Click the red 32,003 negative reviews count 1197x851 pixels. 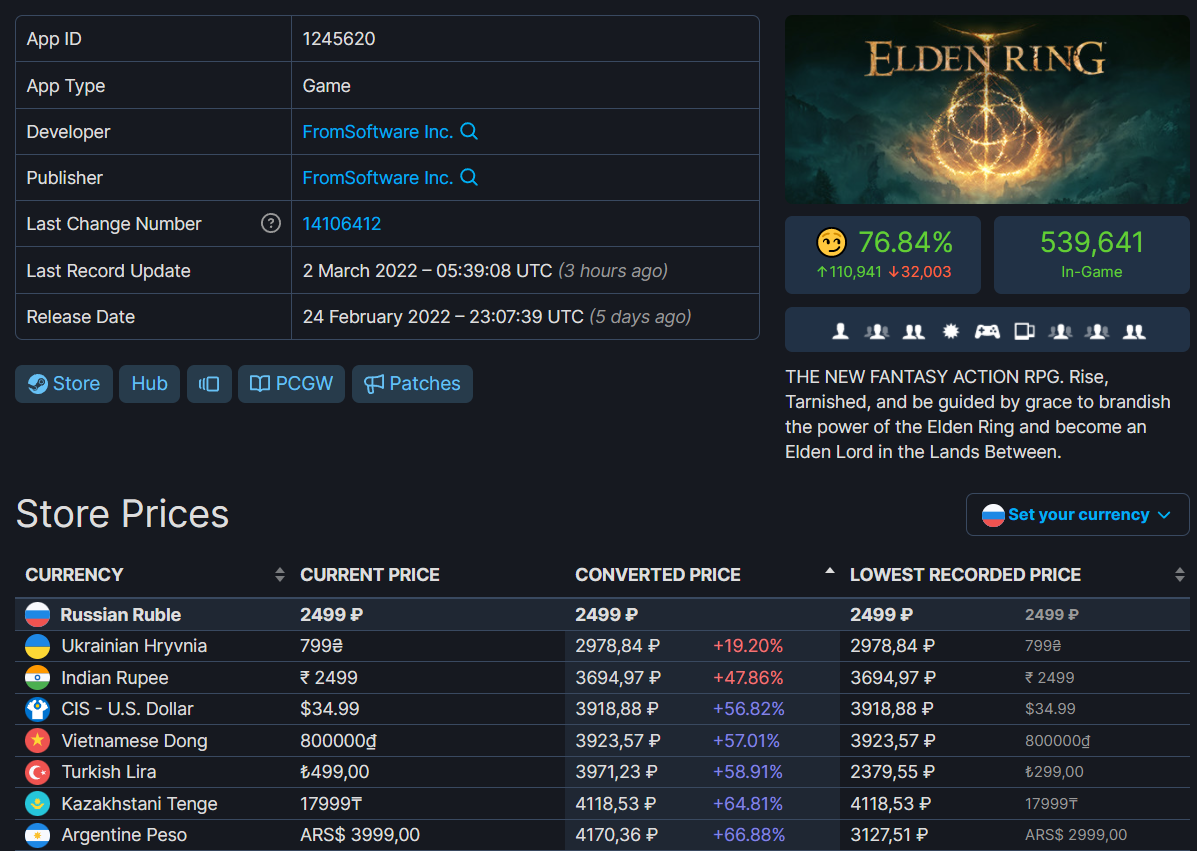point(919,272)
